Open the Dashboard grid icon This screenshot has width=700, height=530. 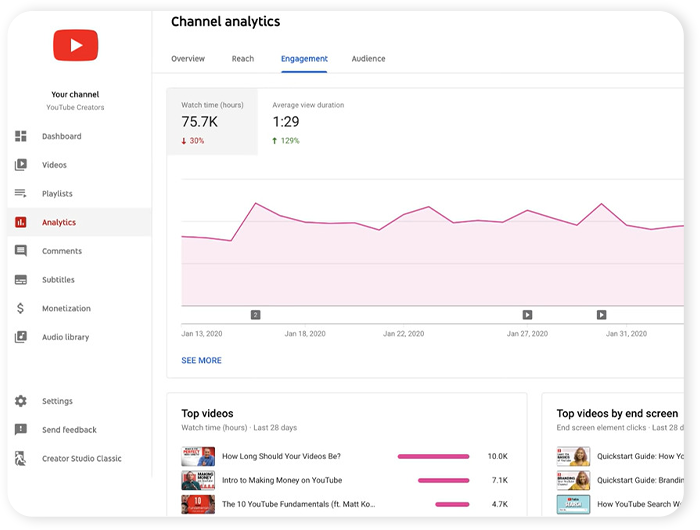point(21,136)
